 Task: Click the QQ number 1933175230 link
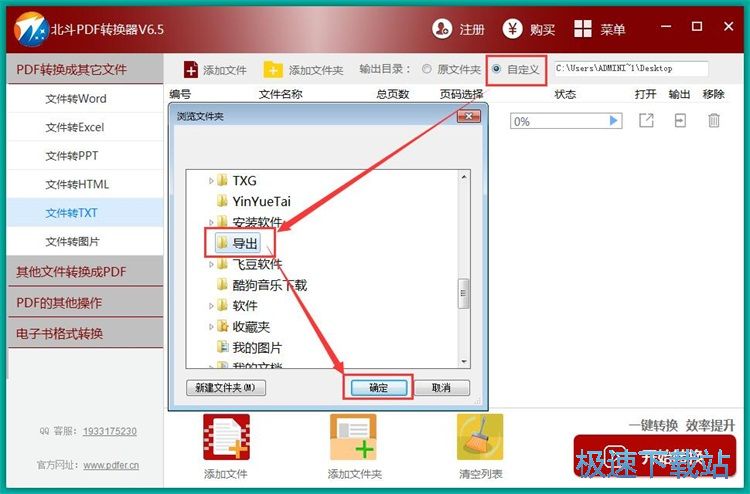(x=110, y=431)
